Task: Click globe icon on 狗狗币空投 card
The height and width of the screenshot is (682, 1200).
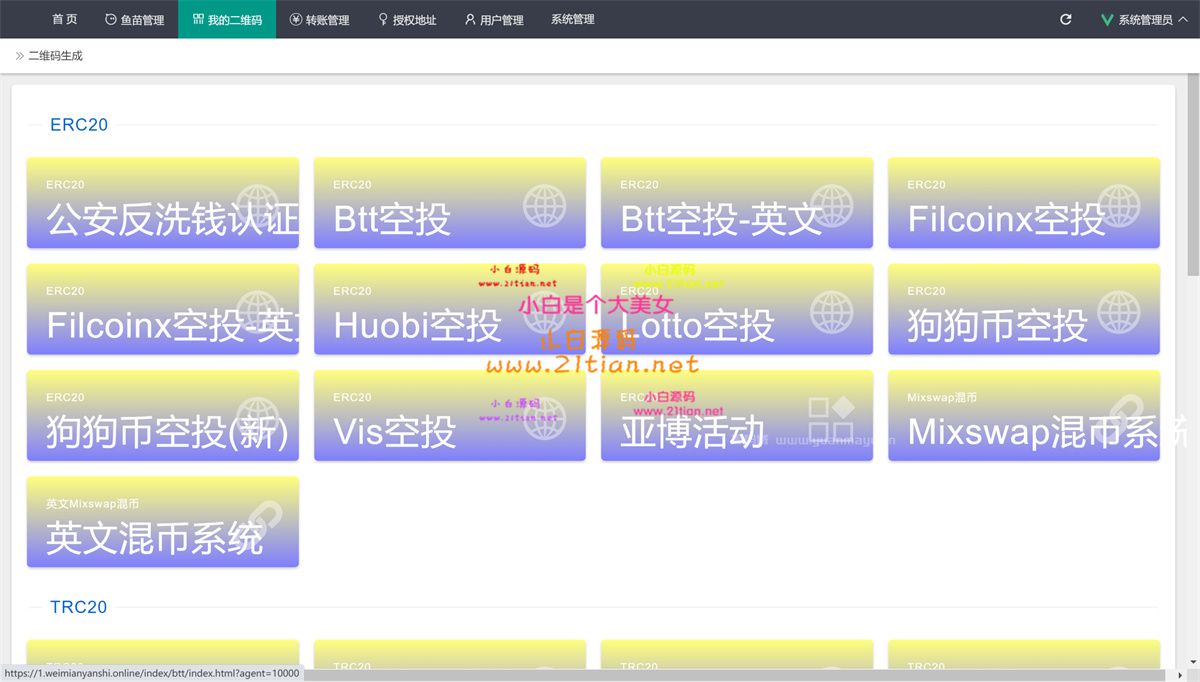Action: (x=1119, y=310)
